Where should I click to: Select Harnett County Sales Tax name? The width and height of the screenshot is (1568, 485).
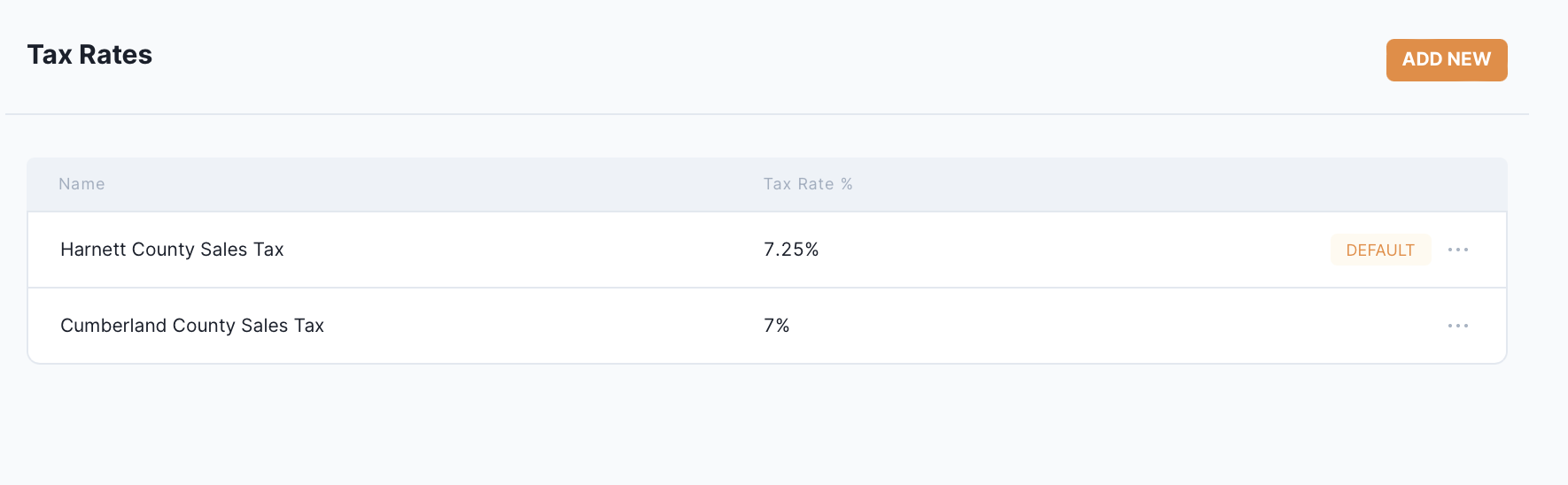point(172,250)
